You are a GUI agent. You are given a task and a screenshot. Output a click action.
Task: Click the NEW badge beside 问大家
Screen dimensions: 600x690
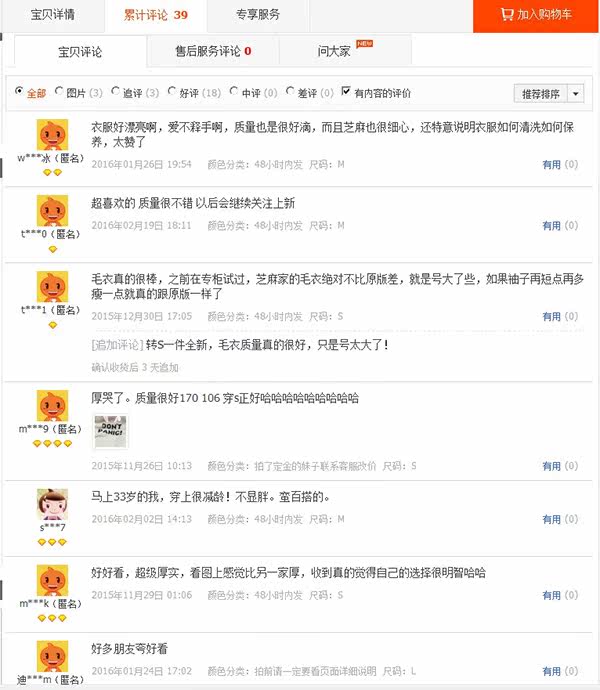click(x=364, y=44)
